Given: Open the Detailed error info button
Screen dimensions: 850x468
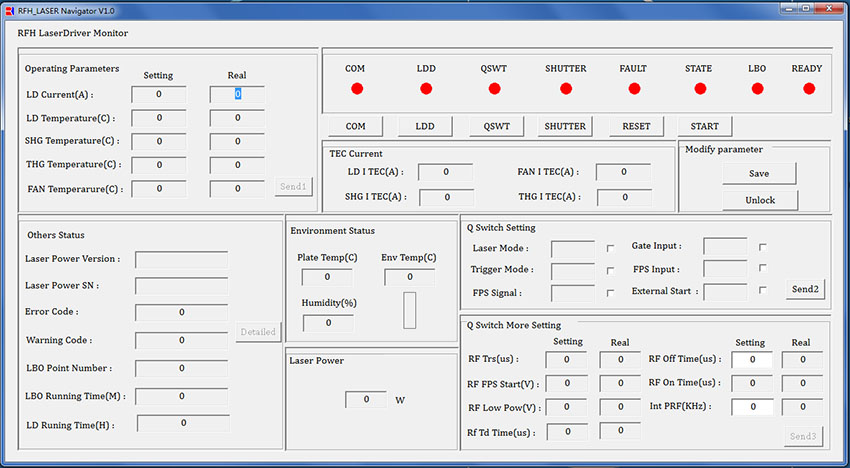Looking at the screenshot, I should click(x=258, y=332).
